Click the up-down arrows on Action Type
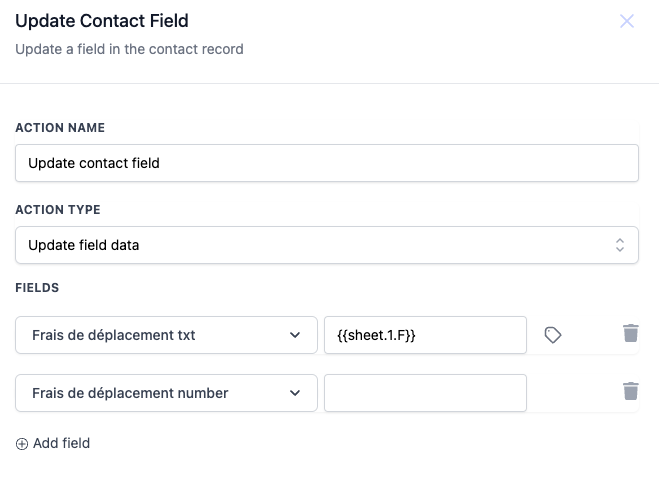 pyautogui.click(x=619, y=245)
